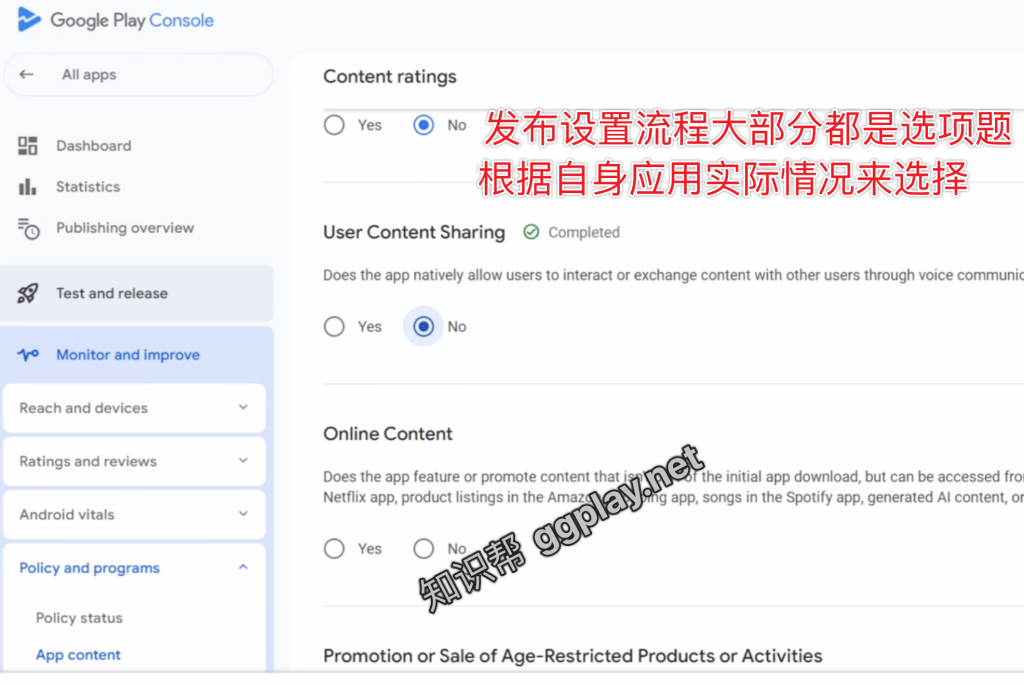Choose Yes for Online Content
The height and width of the screenshot is (685, 1024).
334,549
